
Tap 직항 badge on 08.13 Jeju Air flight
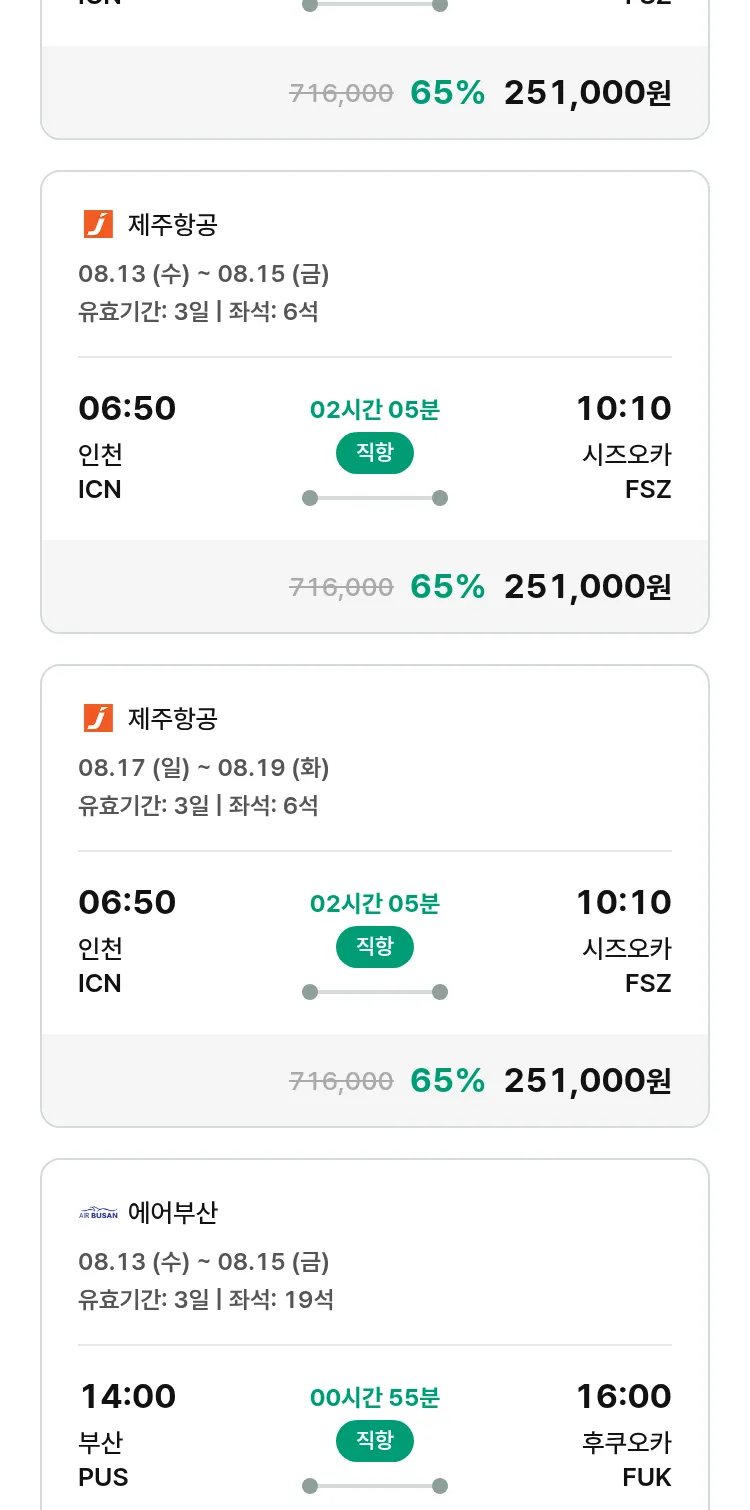[x=375, y=453]
